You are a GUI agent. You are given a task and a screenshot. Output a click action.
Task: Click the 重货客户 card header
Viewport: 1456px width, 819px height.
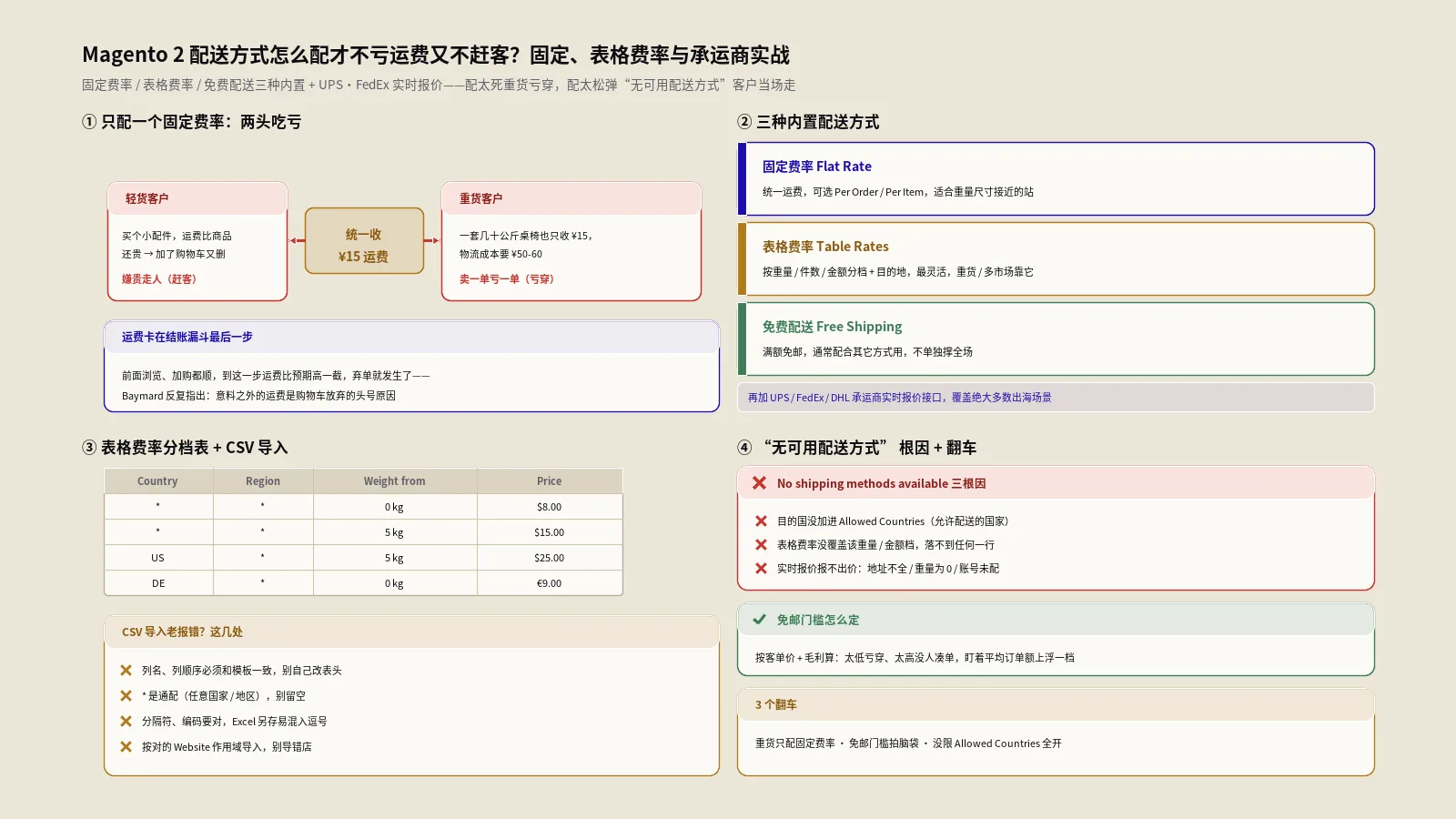point(571,198)
